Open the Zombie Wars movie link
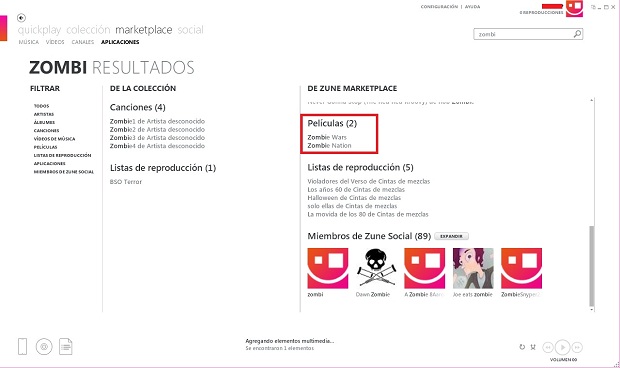 coord(327,137)
